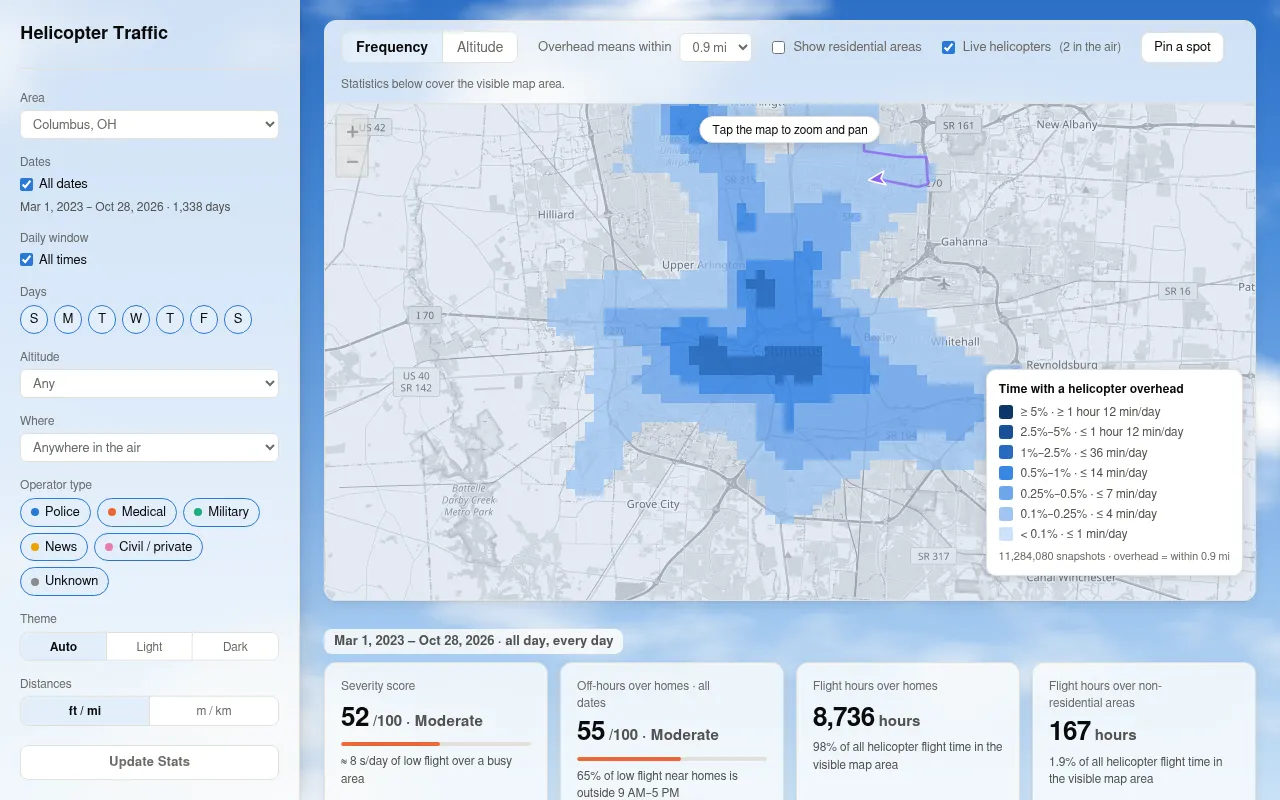
Task: Click the ≥ 5% legend color swatch
Action: (x=1006, y=412)
